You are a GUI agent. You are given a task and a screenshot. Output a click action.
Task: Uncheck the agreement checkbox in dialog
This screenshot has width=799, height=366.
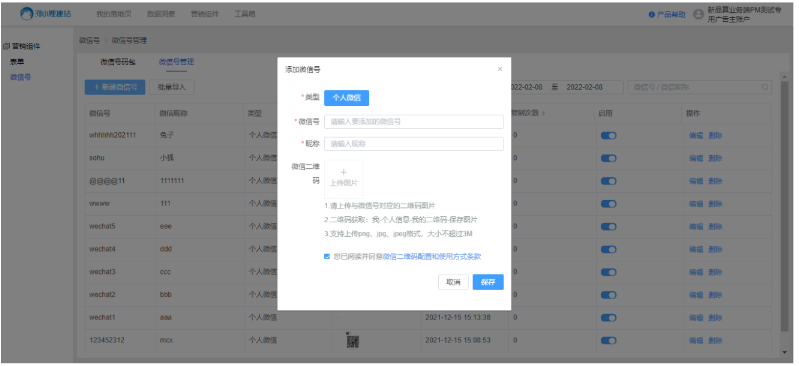[x=327, y=257]
